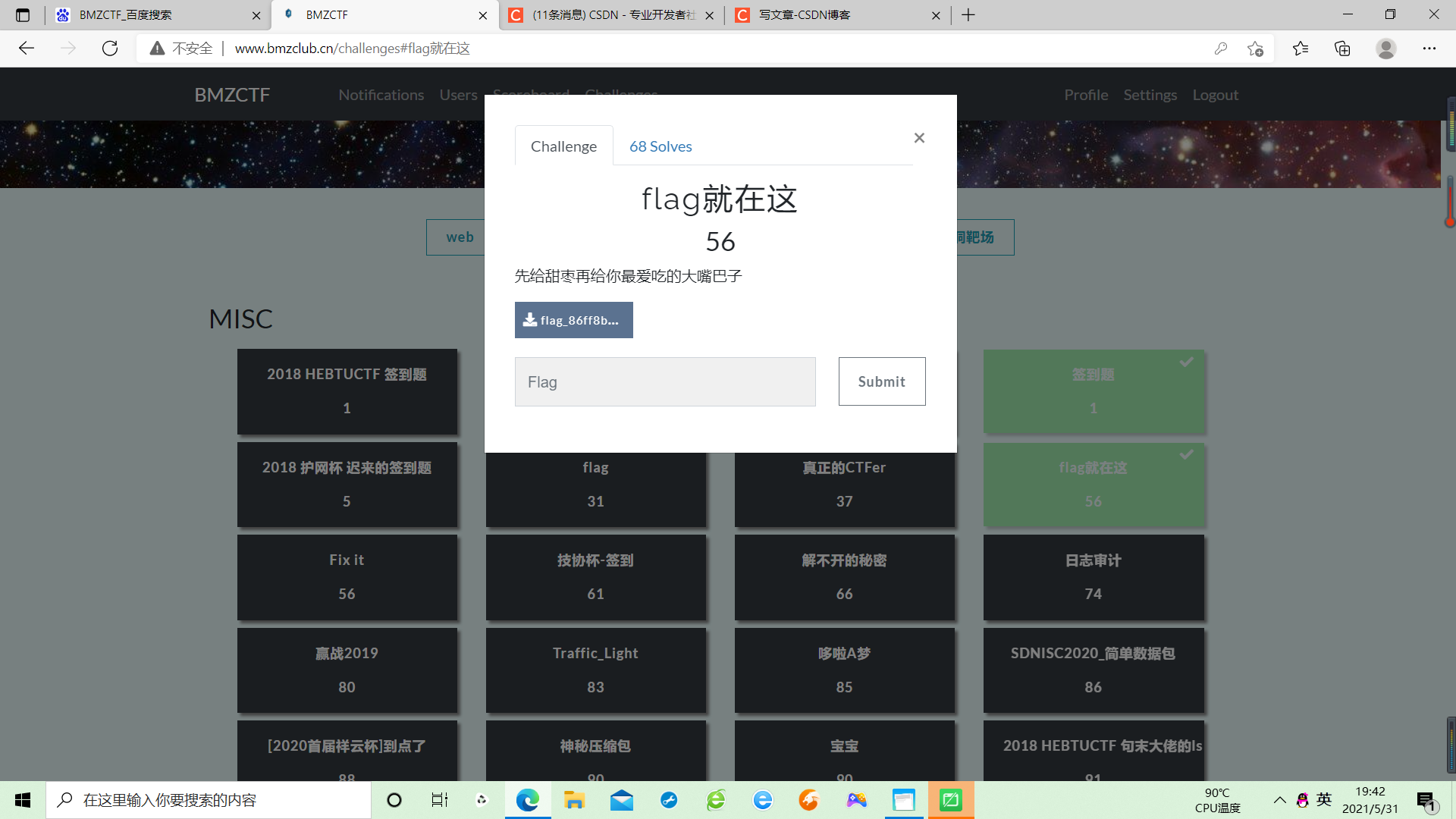Open QQ from the system tray
This screenshot has width=1456, height=819.
point(1303,800)
